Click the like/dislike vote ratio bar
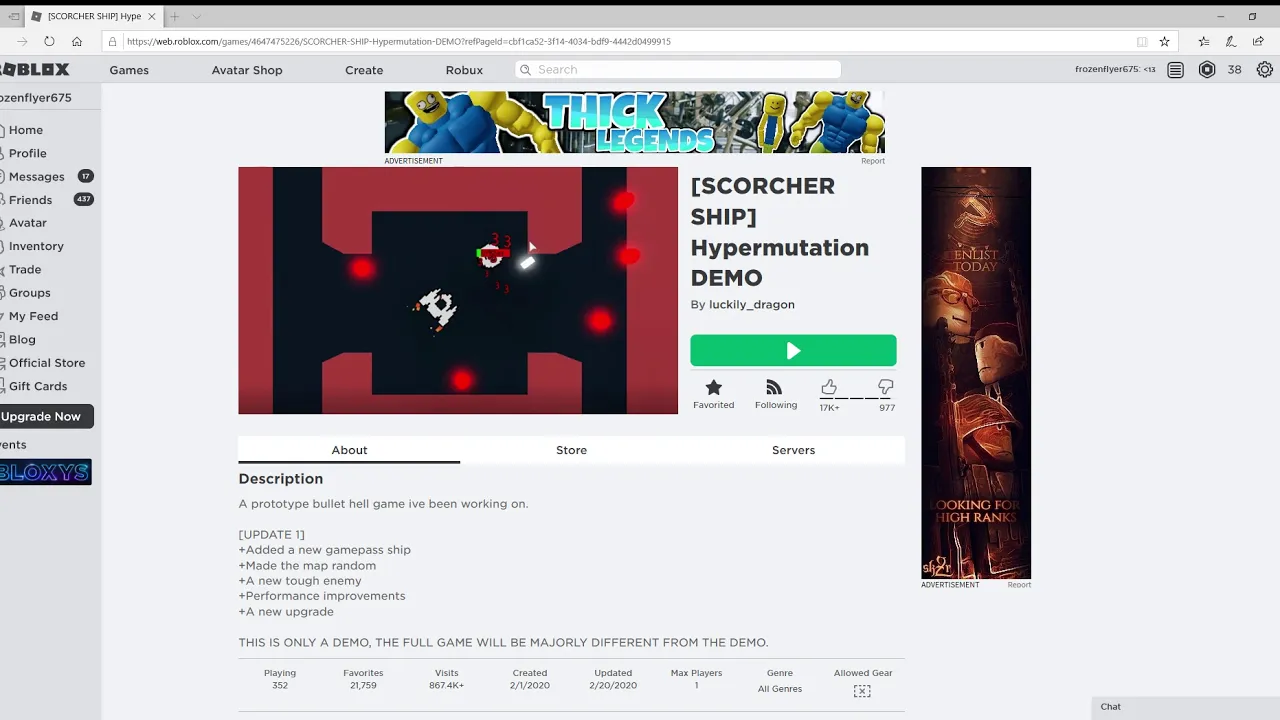The image size is (1280, 720). 857,398
